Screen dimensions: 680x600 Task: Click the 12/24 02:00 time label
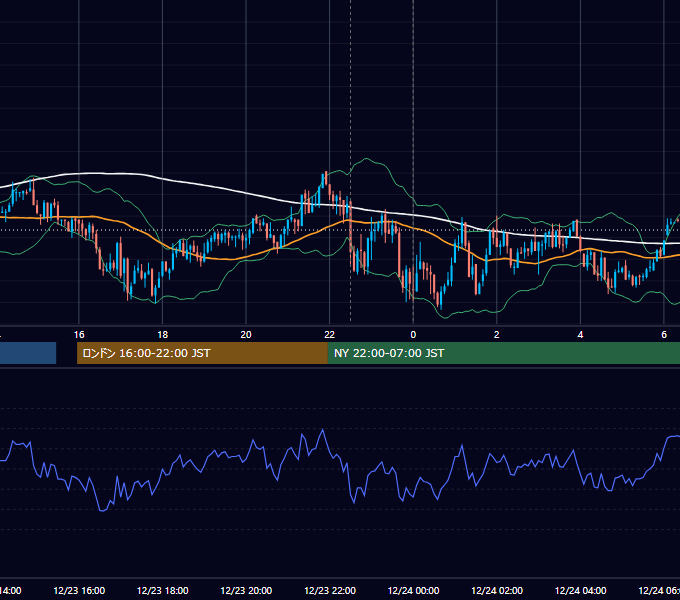[x=497, y=590]
